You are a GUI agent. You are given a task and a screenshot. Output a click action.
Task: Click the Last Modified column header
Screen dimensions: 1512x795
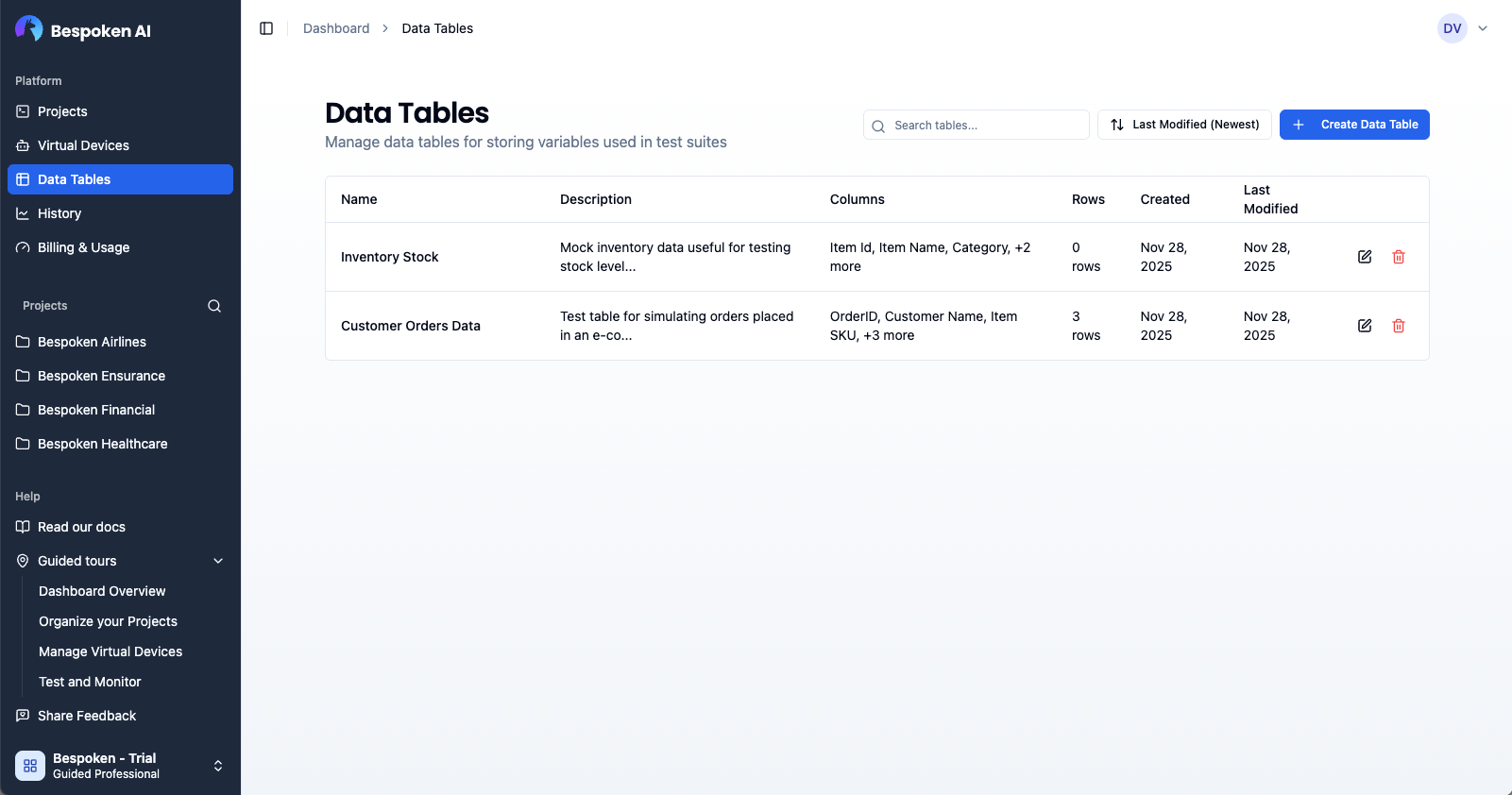[x=1270, y=199]
